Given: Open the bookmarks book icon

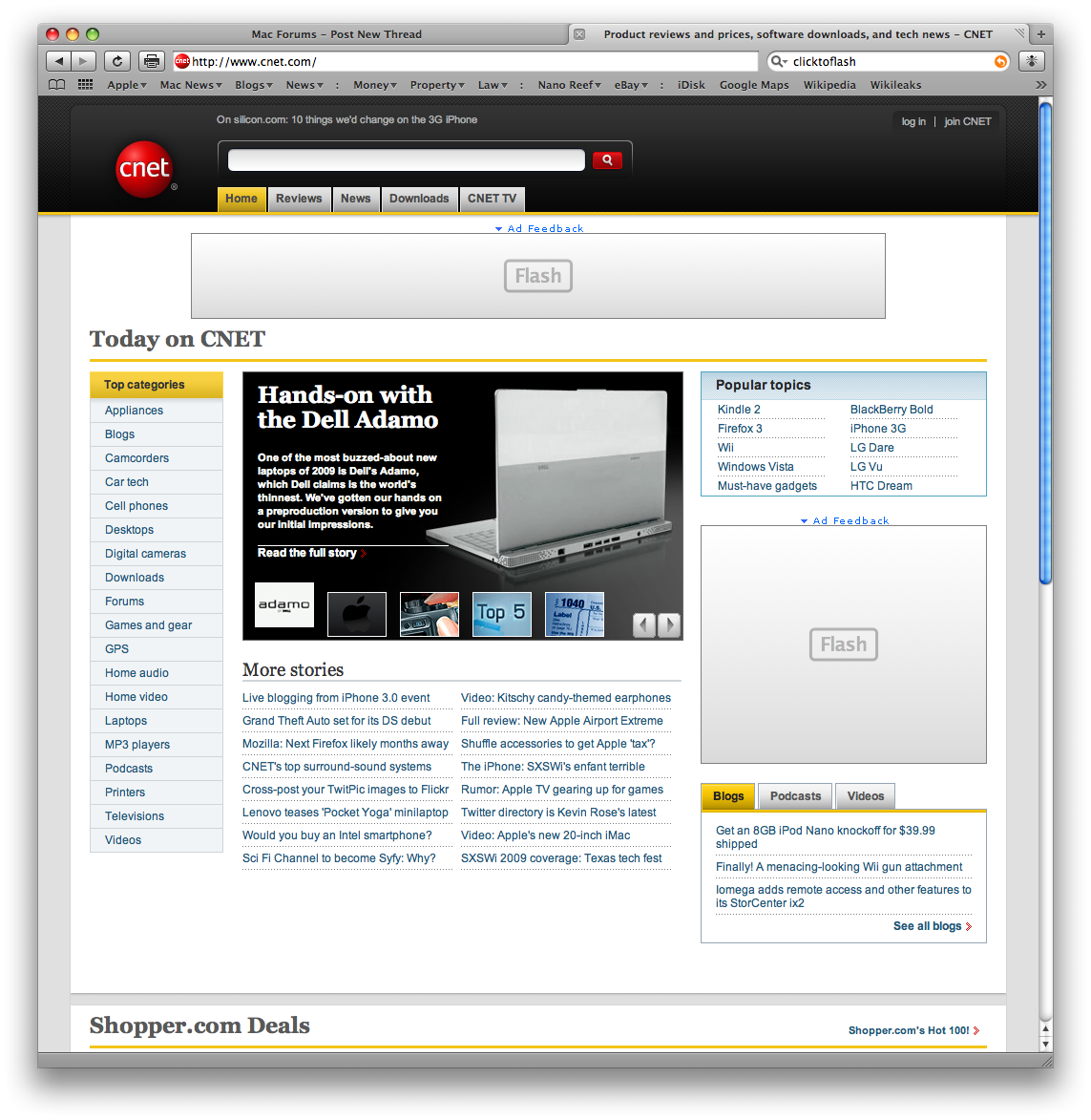Looking at the screenshot, I should tap(57, 85).
